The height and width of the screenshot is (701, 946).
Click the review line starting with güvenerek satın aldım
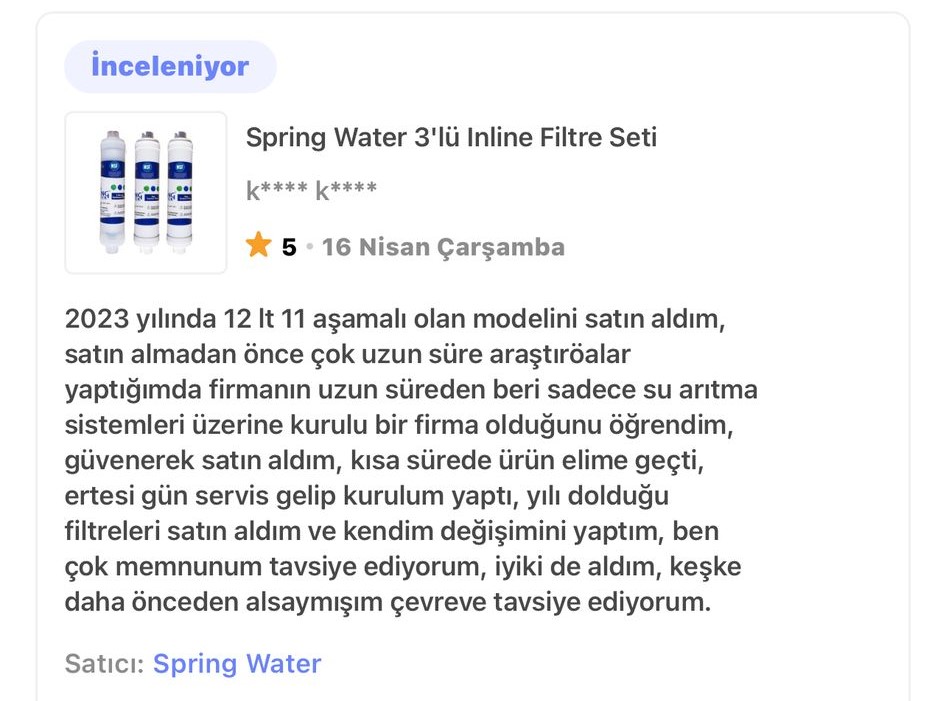pyautogui.click(x=384, y=460)
